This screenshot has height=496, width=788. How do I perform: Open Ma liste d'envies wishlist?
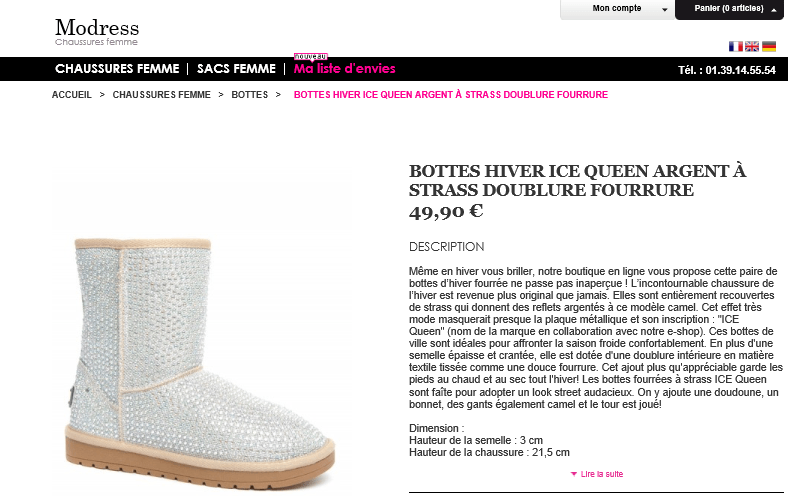pos(345,69)
